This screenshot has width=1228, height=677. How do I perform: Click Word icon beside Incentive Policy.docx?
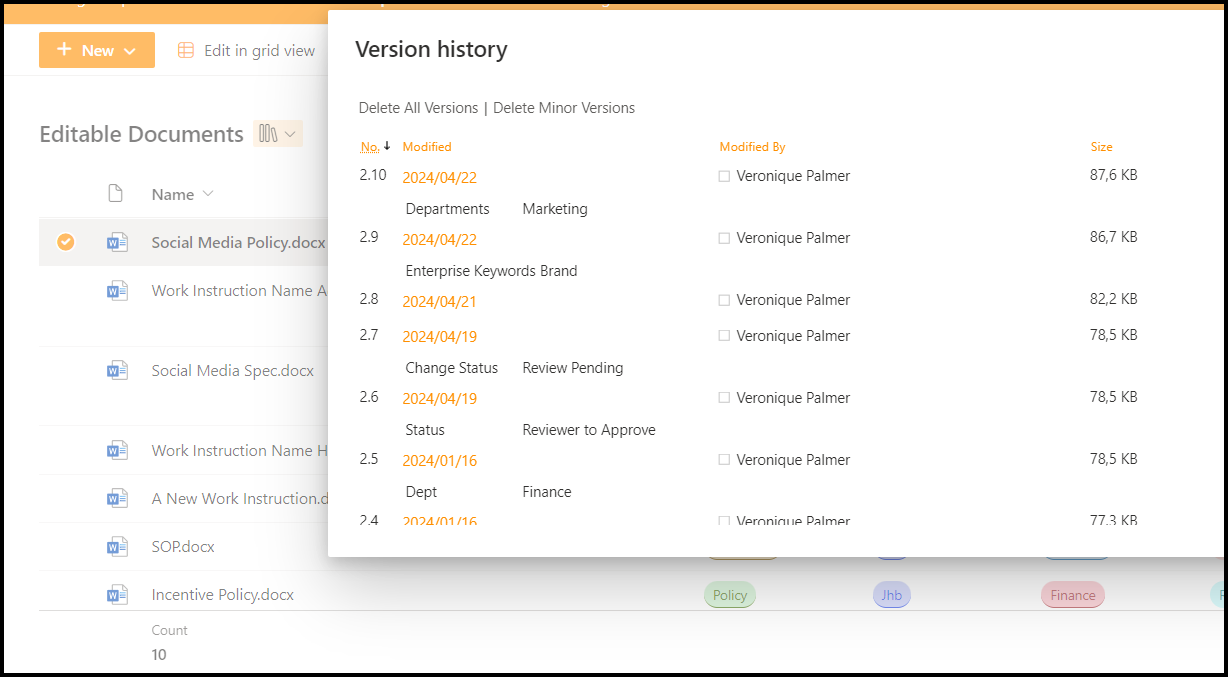pyautogui.click(x=117, y=594)
